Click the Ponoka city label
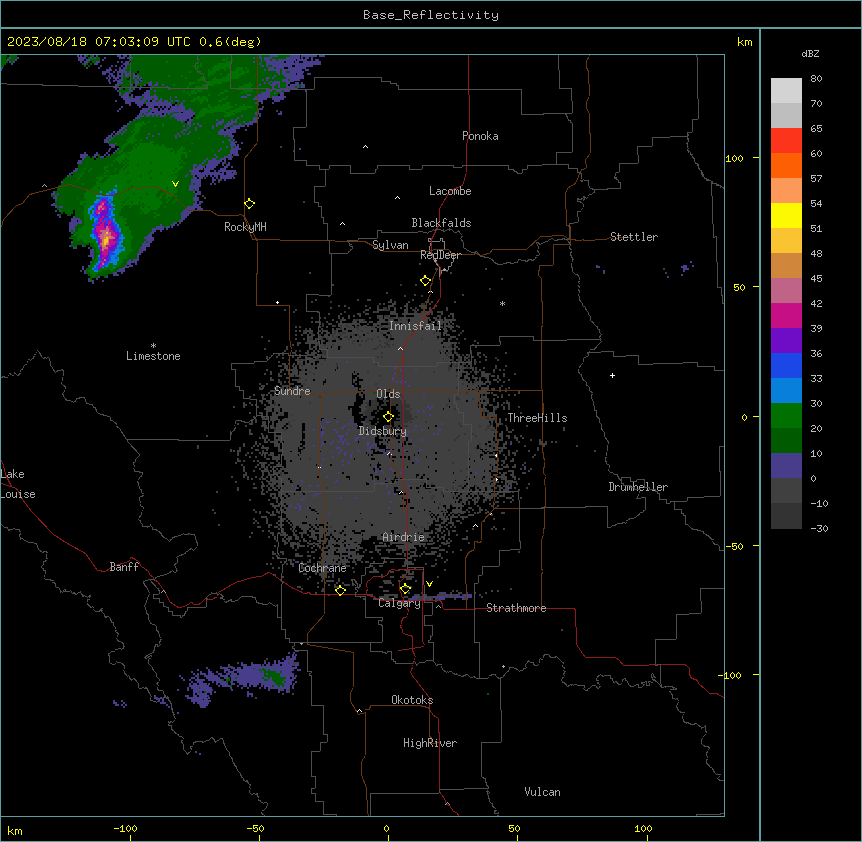The image size is (862, 842). [x=480, y=136]
